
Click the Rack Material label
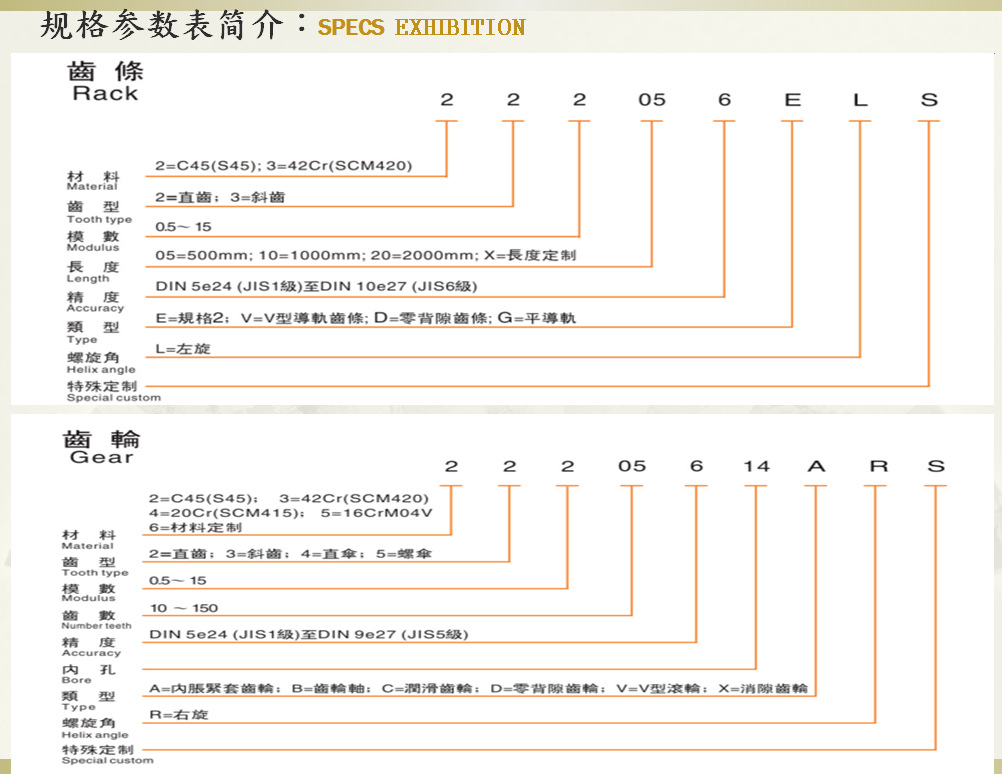click(x=92, y=180)
